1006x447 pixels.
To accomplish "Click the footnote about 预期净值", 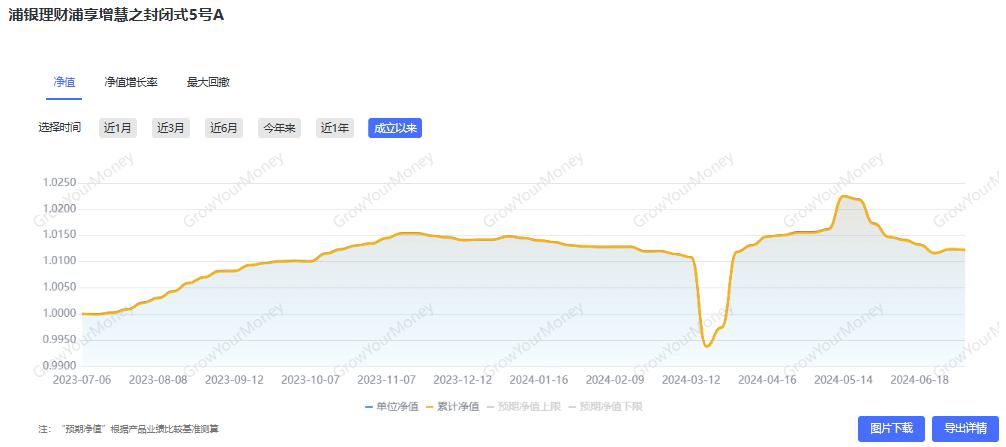I will click(x=128, y=428).
